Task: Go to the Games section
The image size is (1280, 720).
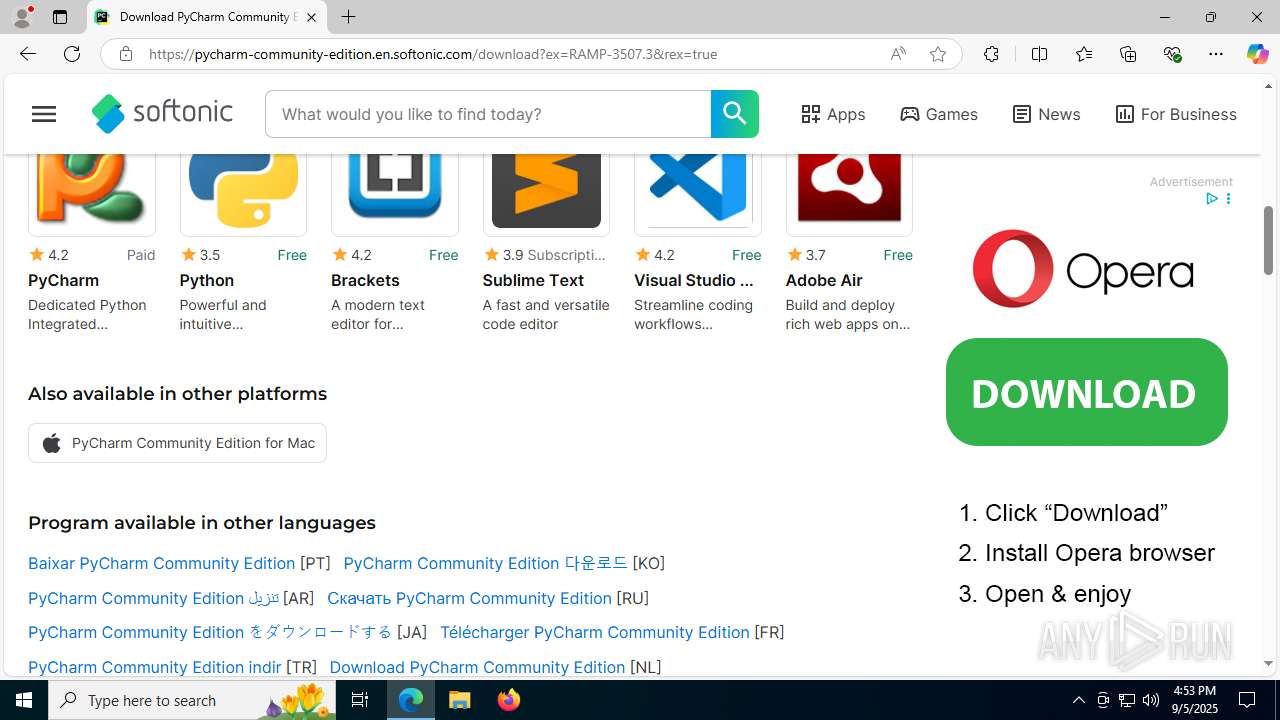Action: click(939, 114)
